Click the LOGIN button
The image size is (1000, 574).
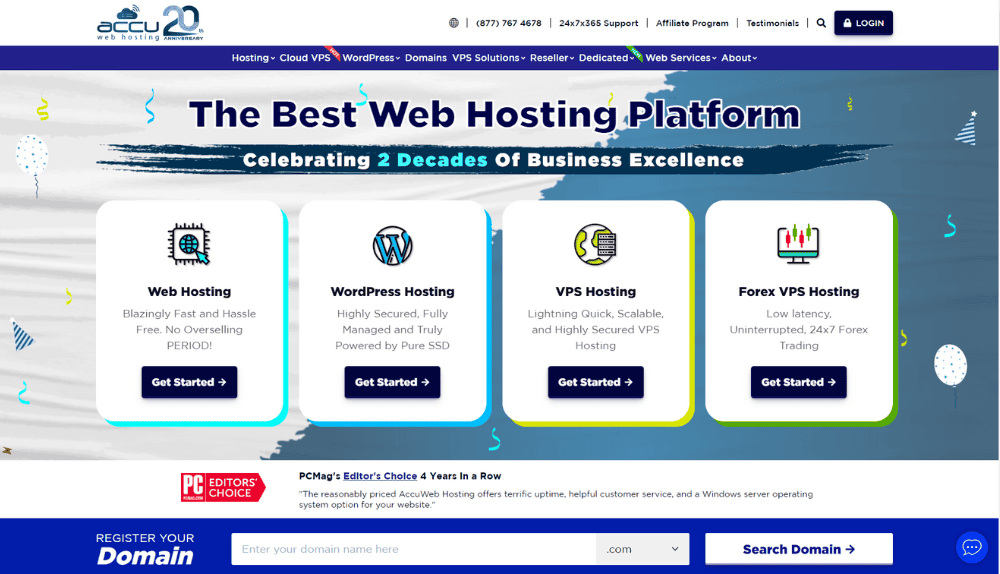tap(864, 23)
